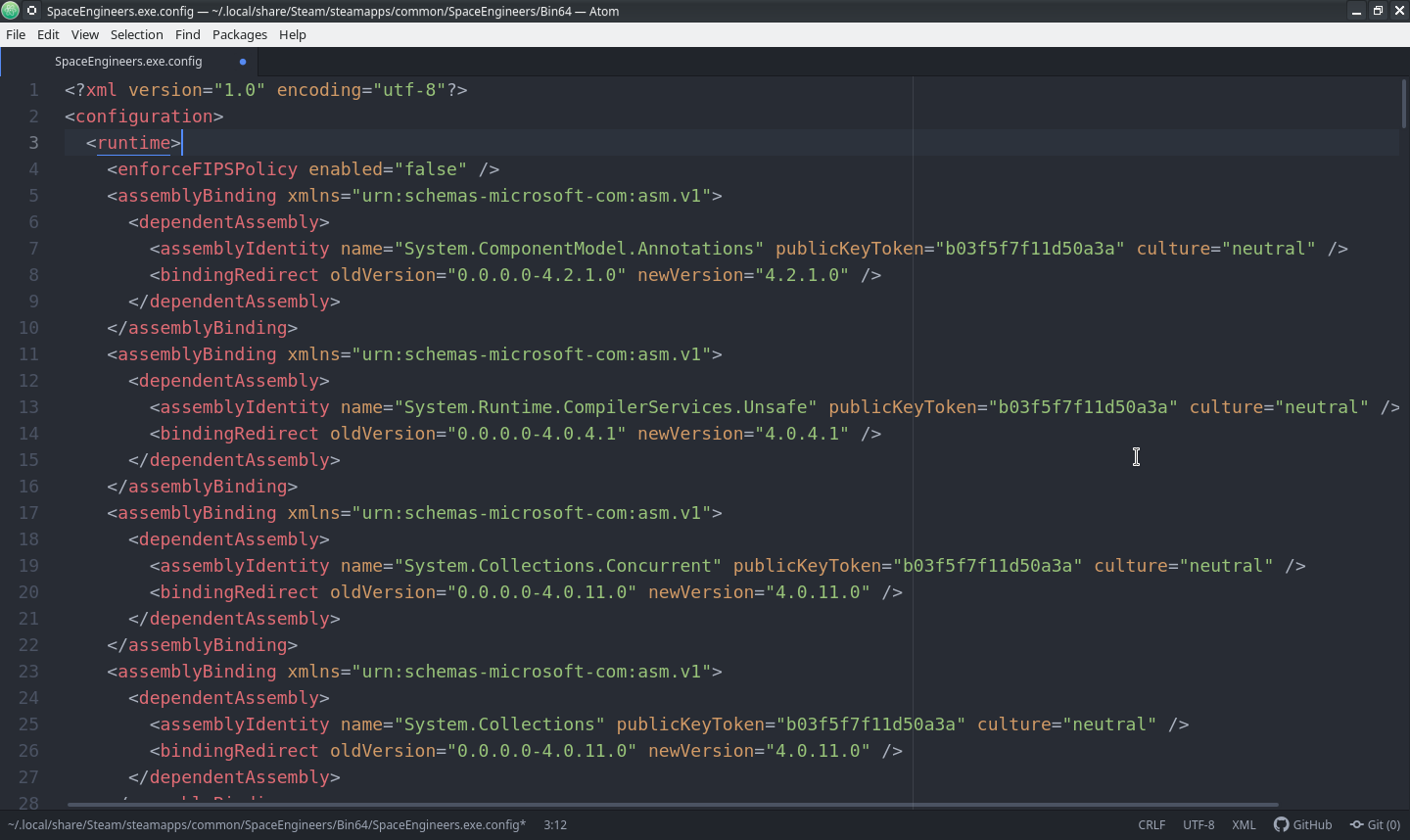Click the closing </assemblyBinding> tag on line 10

point(203,327)
